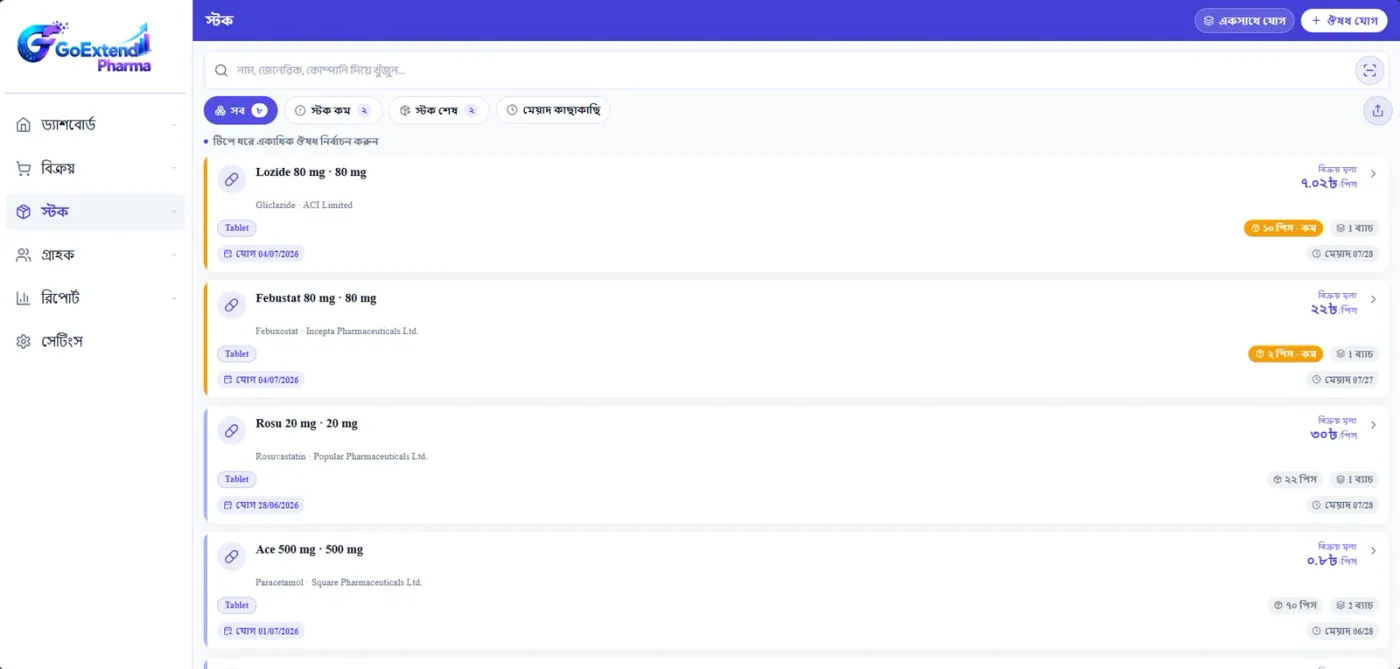Screen dimensions: 1400x669
Task: Expand the স্টক sidebar menu chevron
Action: 174,212
